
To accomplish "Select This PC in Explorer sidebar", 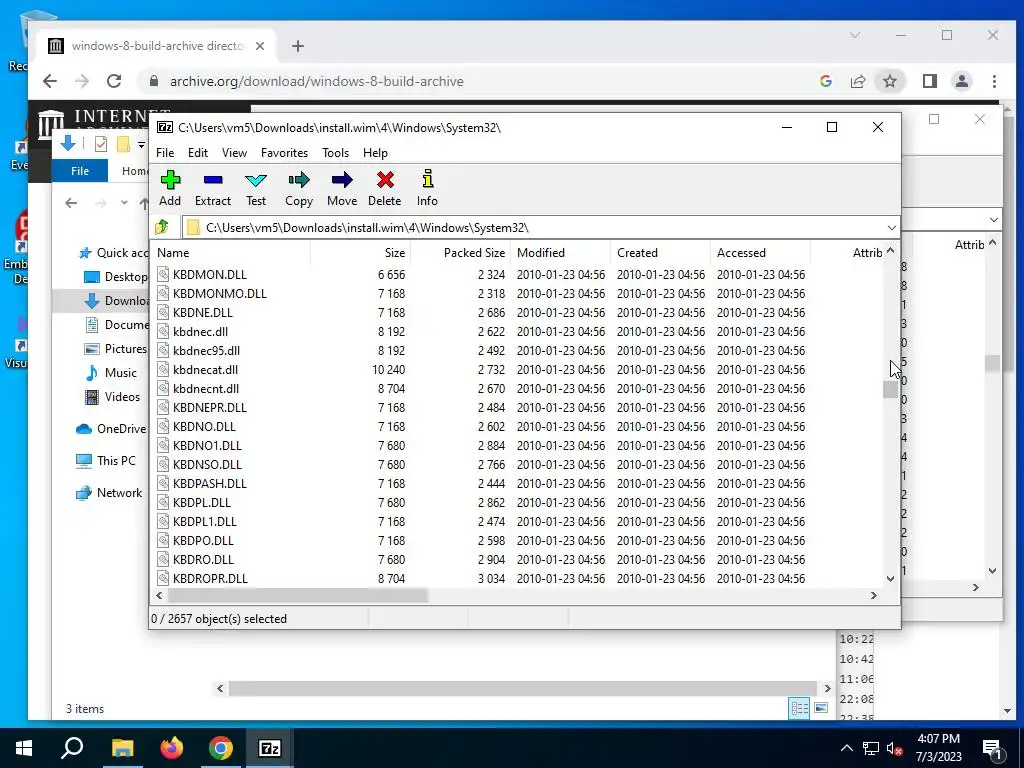I will pos(104,460).
